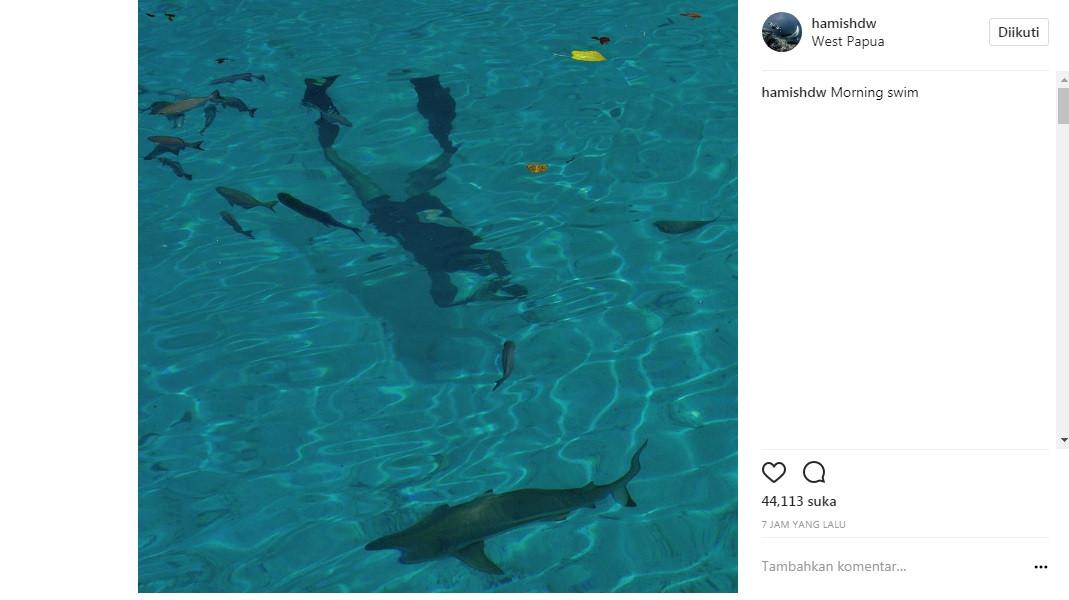Click the Morning swim caption text
This screenshot has width=1069, height=600.
[876, 91]
